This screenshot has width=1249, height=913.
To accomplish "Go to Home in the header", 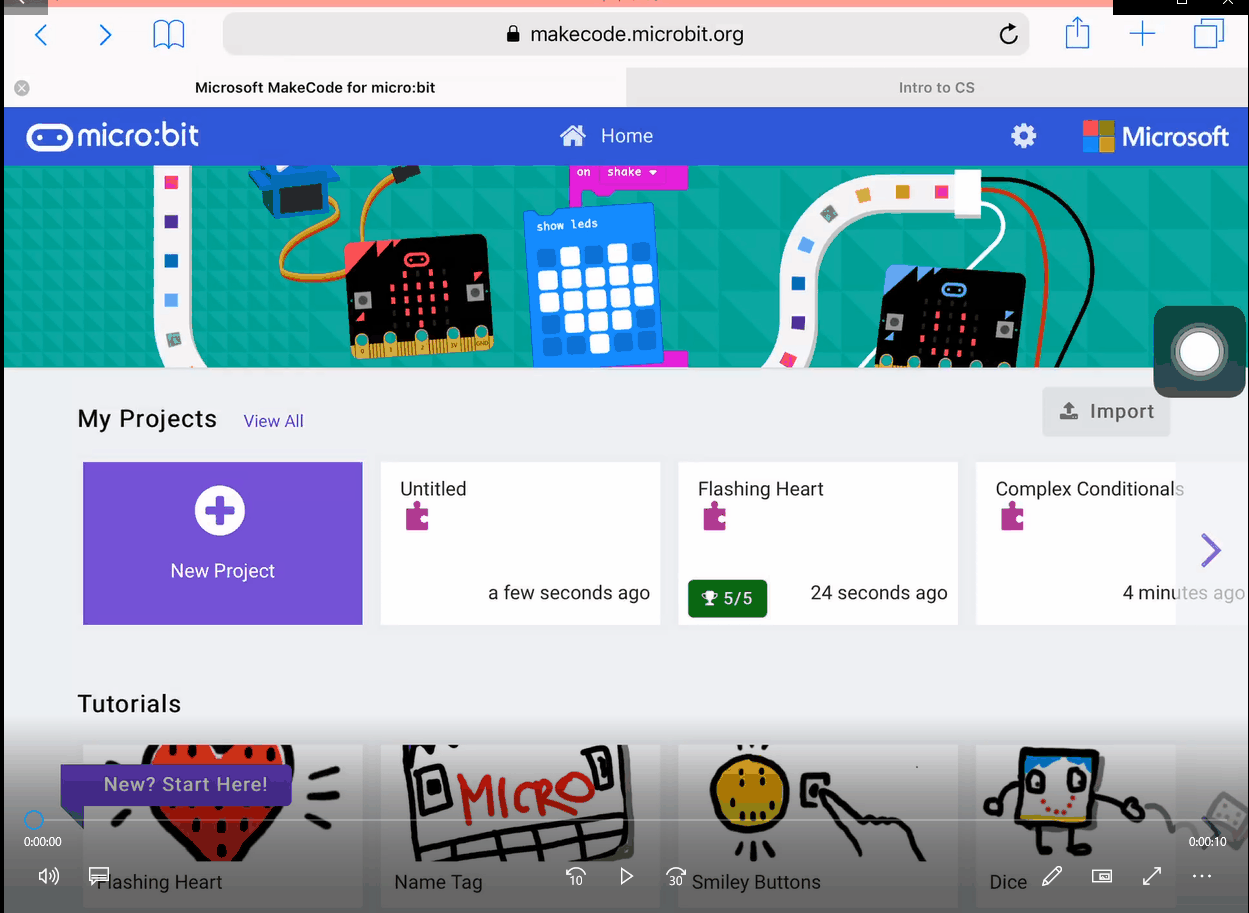I will pos(606,136).
